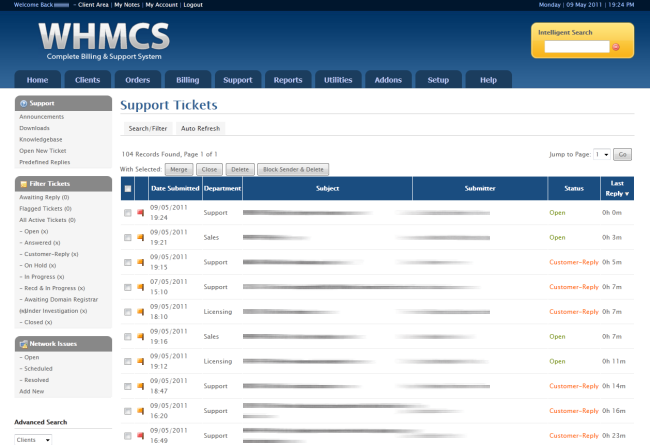Open the My Account link
Image resolution: width=650 pixels, height=445 pixels.
click(161, 5)
